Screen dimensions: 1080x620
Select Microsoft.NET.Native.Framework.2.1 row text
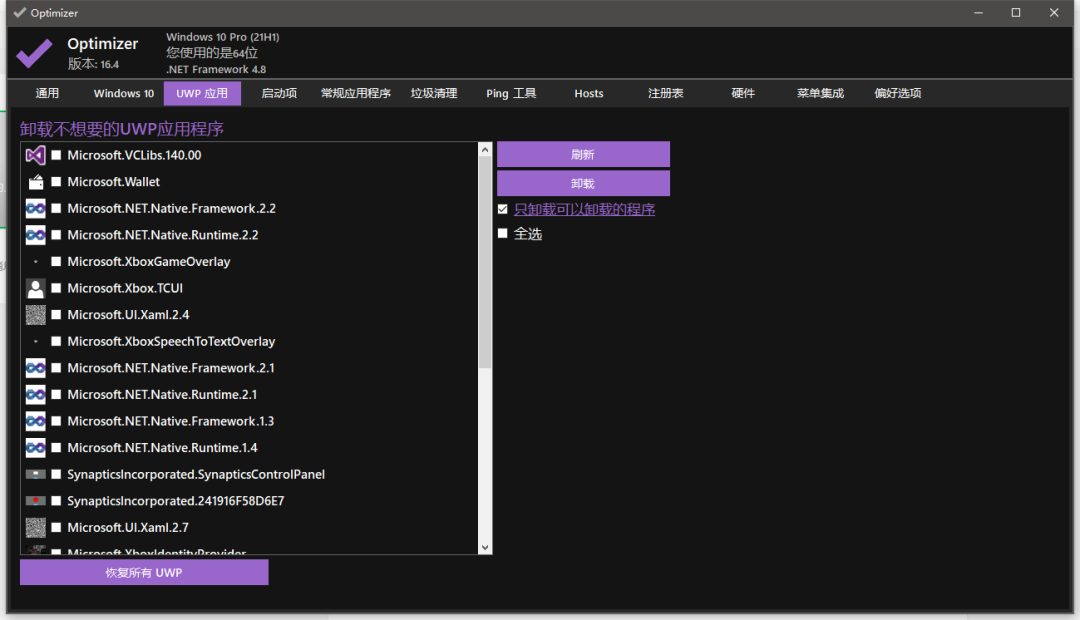click(171, 368)
